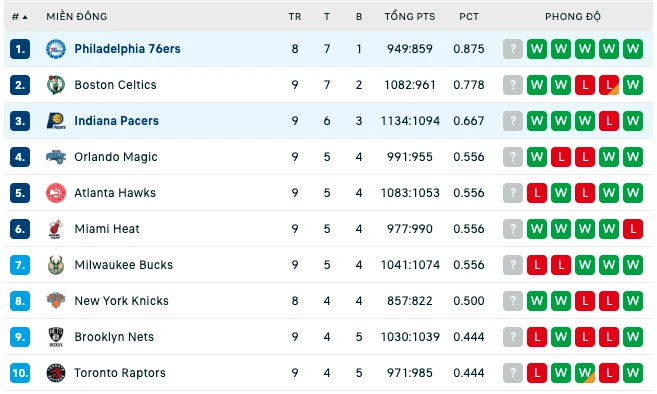
Task: Click the Atlanta Hawks logo
Action: tap(56, 193)
